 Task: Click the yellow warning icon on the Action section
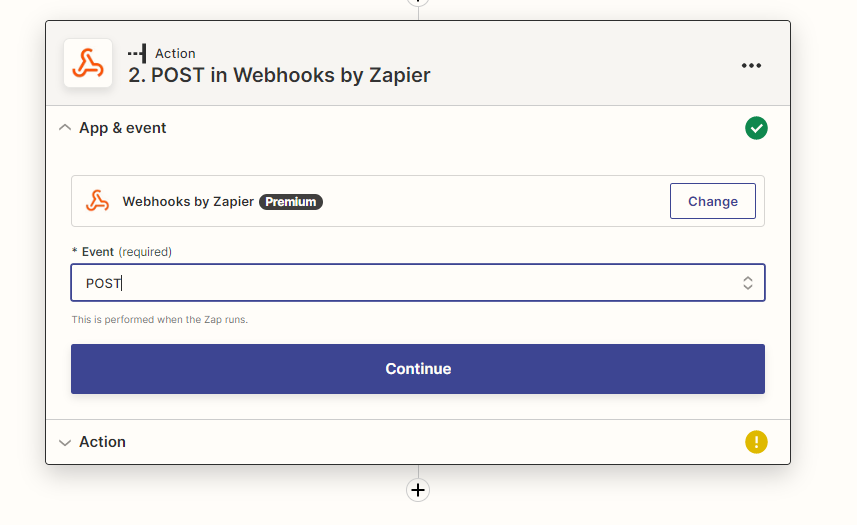[756, 442]
